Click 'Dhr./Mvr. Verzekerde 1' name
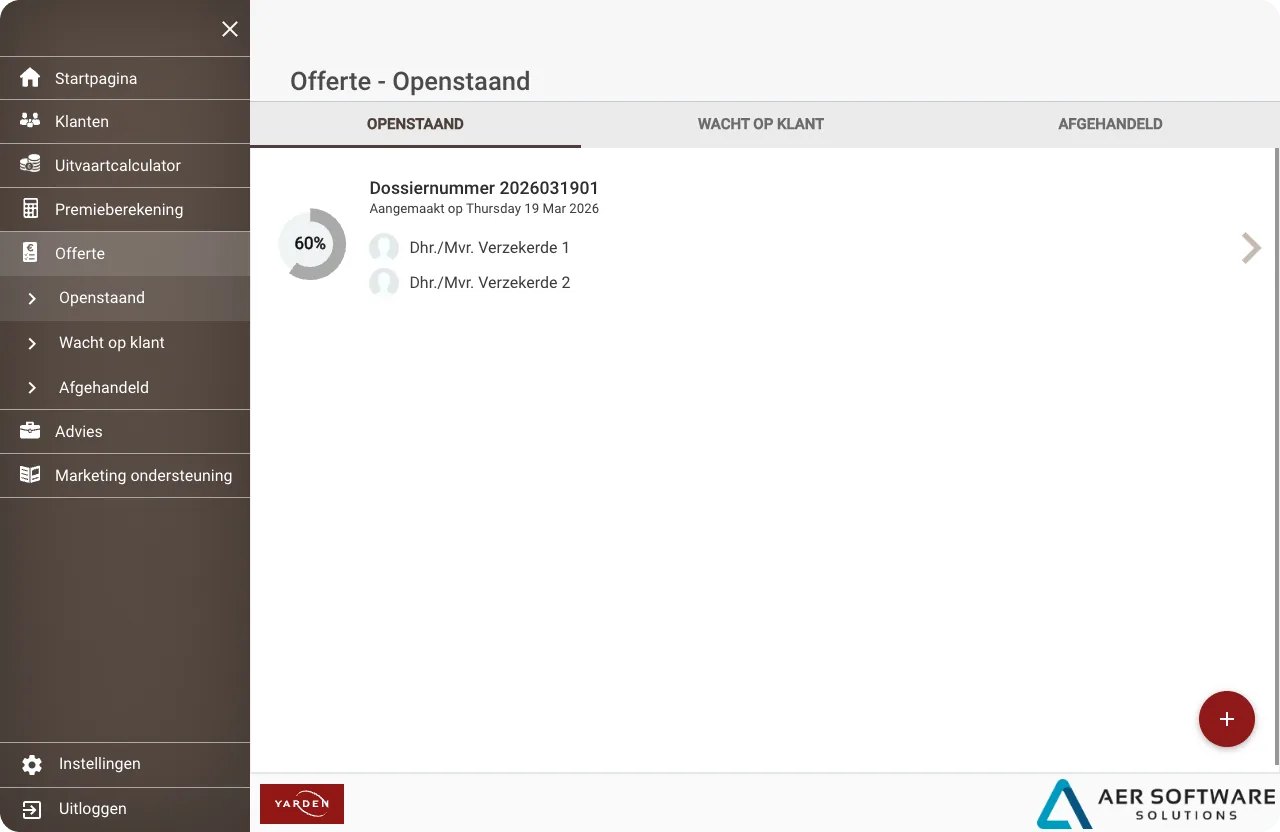Image resolution: width=1280 pixels, height=832 pixels. tap(490, 248)
